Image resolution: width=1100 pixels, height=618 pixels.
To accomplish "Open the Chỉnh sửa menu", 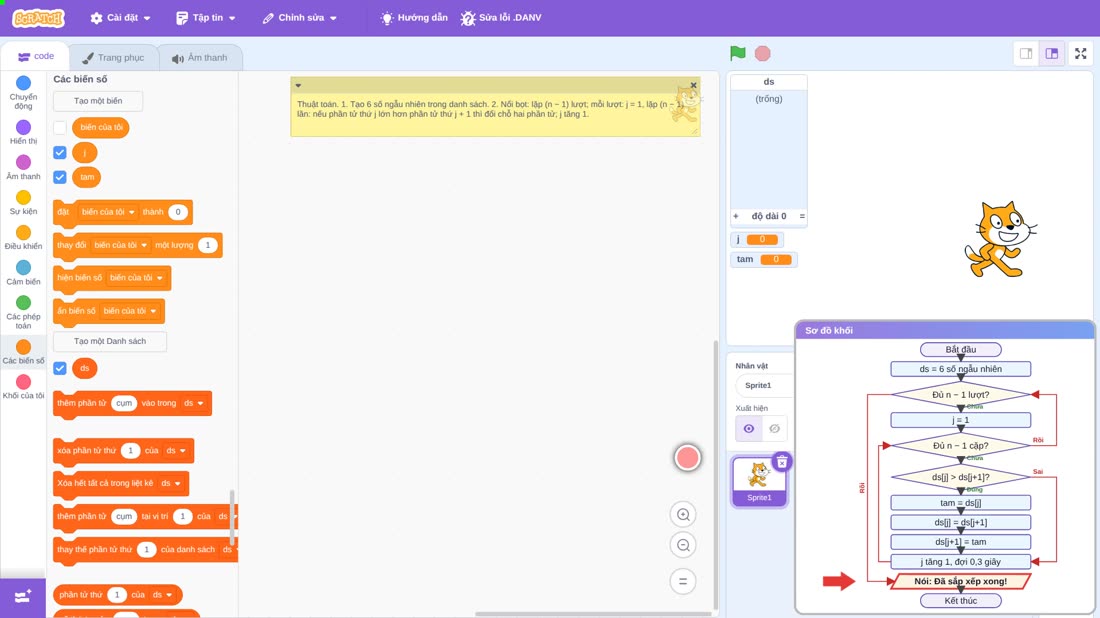I will (x=300, y=18).
